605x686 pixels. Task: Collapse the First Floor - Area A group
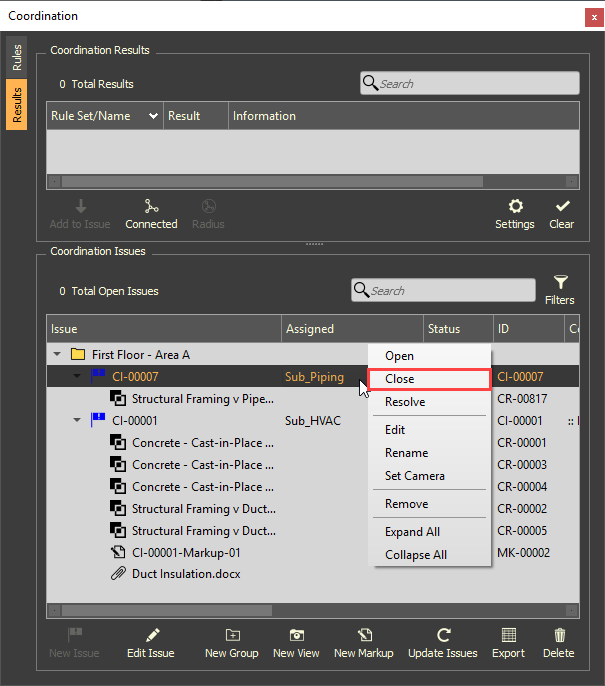click(x=57, y=355)
